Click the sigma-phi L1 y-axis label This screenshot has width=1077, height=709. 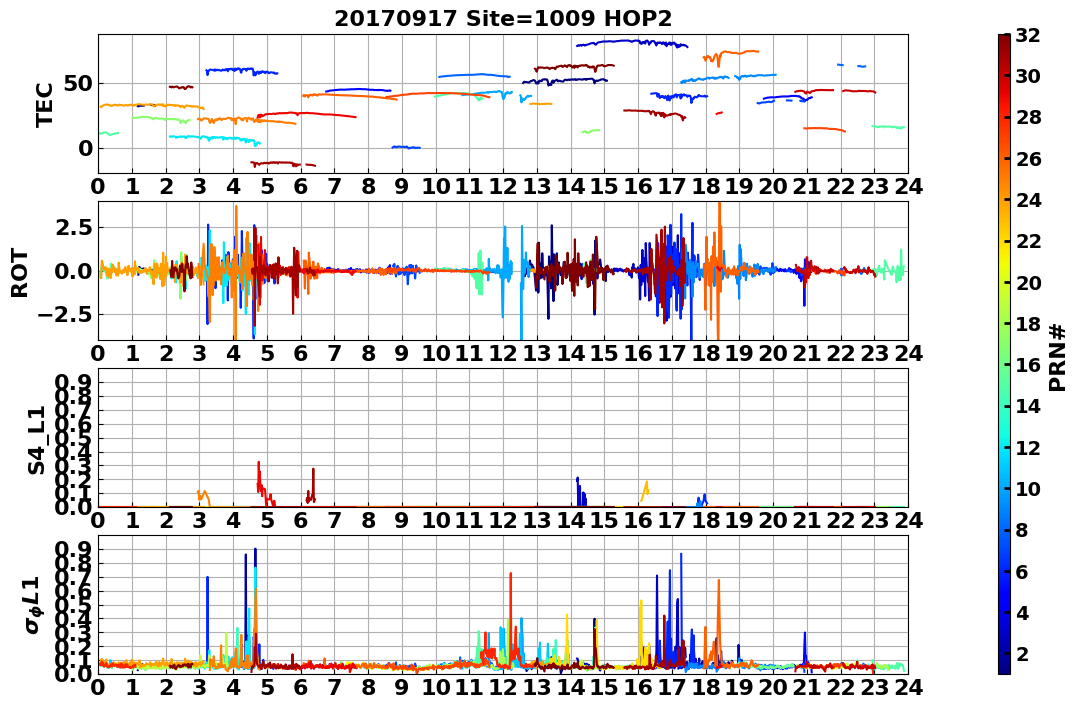33,604
